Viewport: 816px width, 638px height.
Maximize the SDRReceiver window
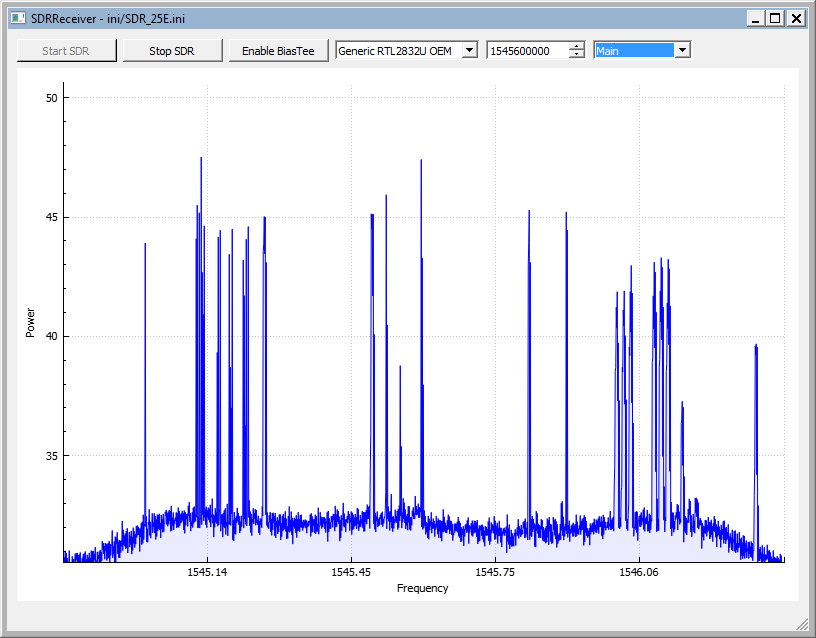(775, 18)
